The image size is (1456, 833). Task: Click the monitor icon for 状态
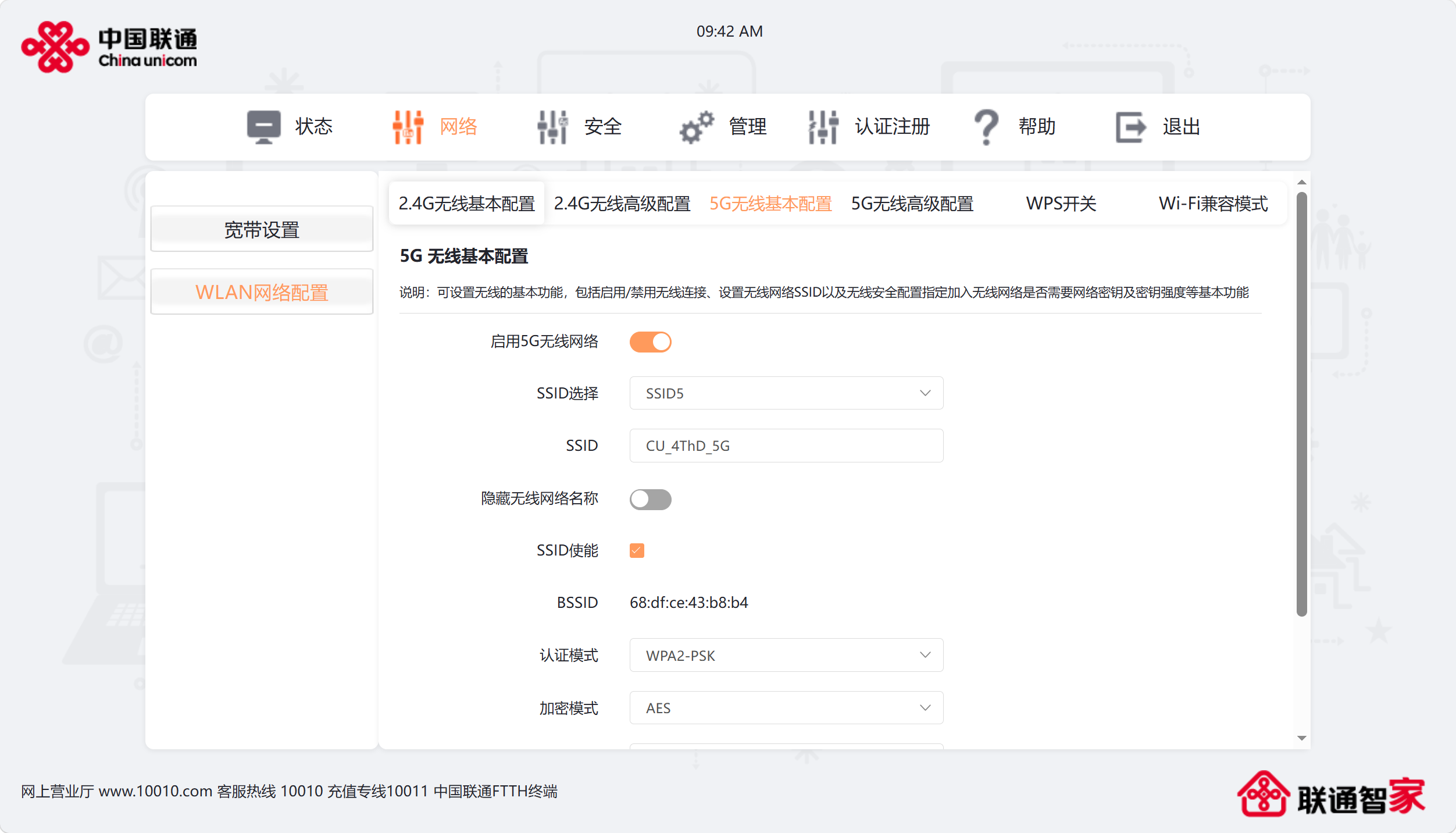(263, 126)
